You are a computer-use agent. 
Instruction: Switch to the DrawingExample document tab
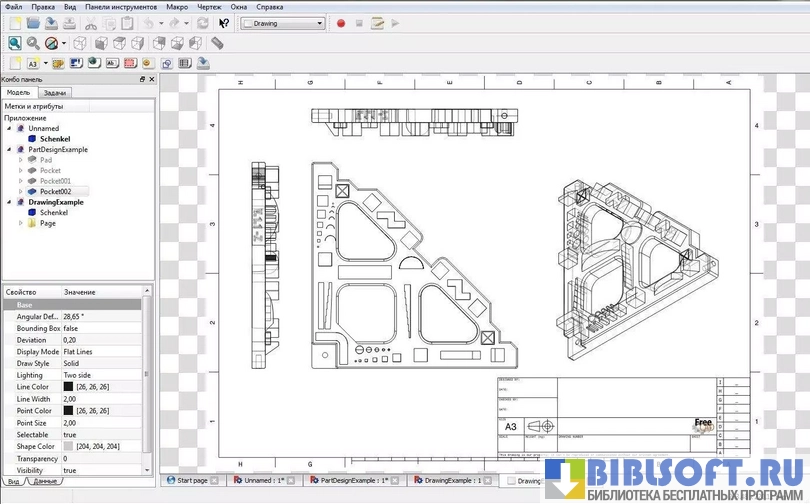point(448,481)
